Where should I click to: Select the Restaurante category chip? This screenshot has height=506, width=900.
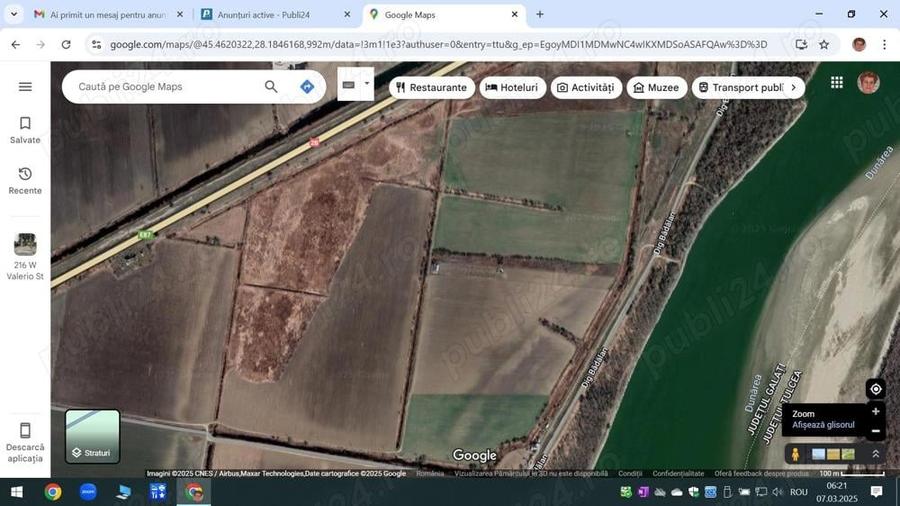[432, 87]
